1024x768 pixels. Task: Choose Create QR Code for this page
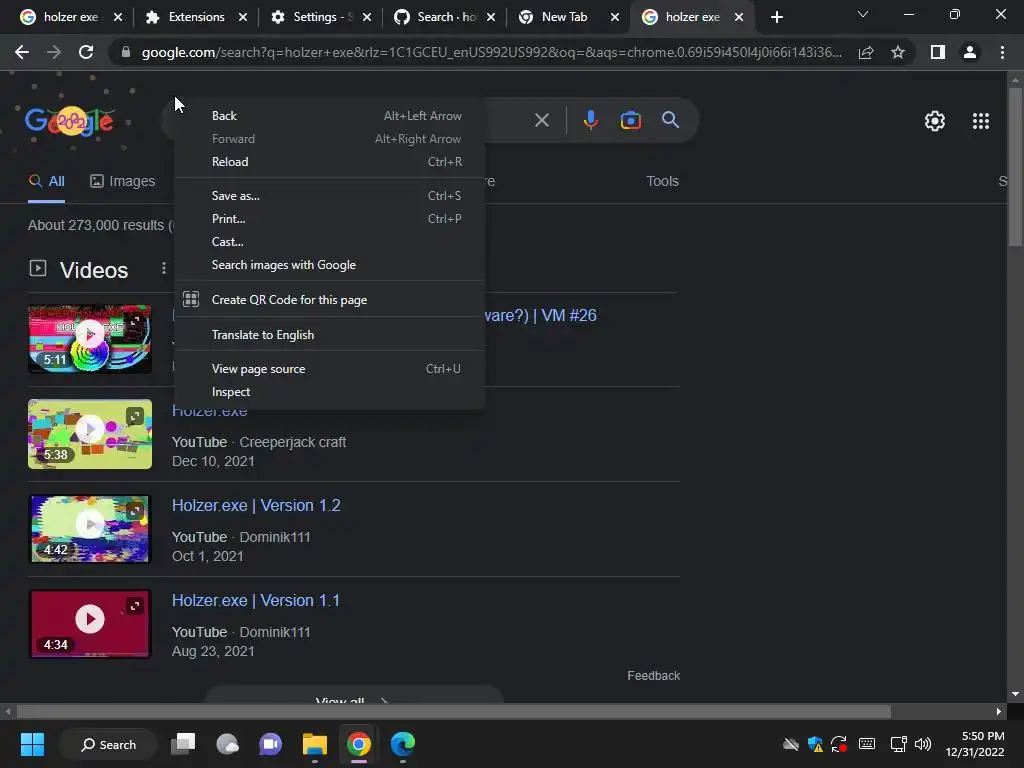coord(329,299)
